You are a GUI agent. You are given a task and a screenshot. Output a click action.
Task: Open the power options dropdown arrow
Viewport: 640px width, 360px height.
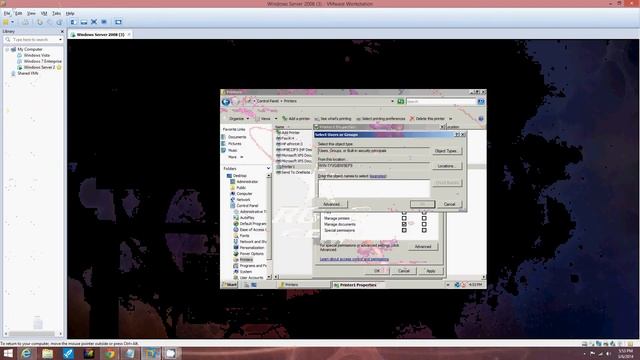13,22
